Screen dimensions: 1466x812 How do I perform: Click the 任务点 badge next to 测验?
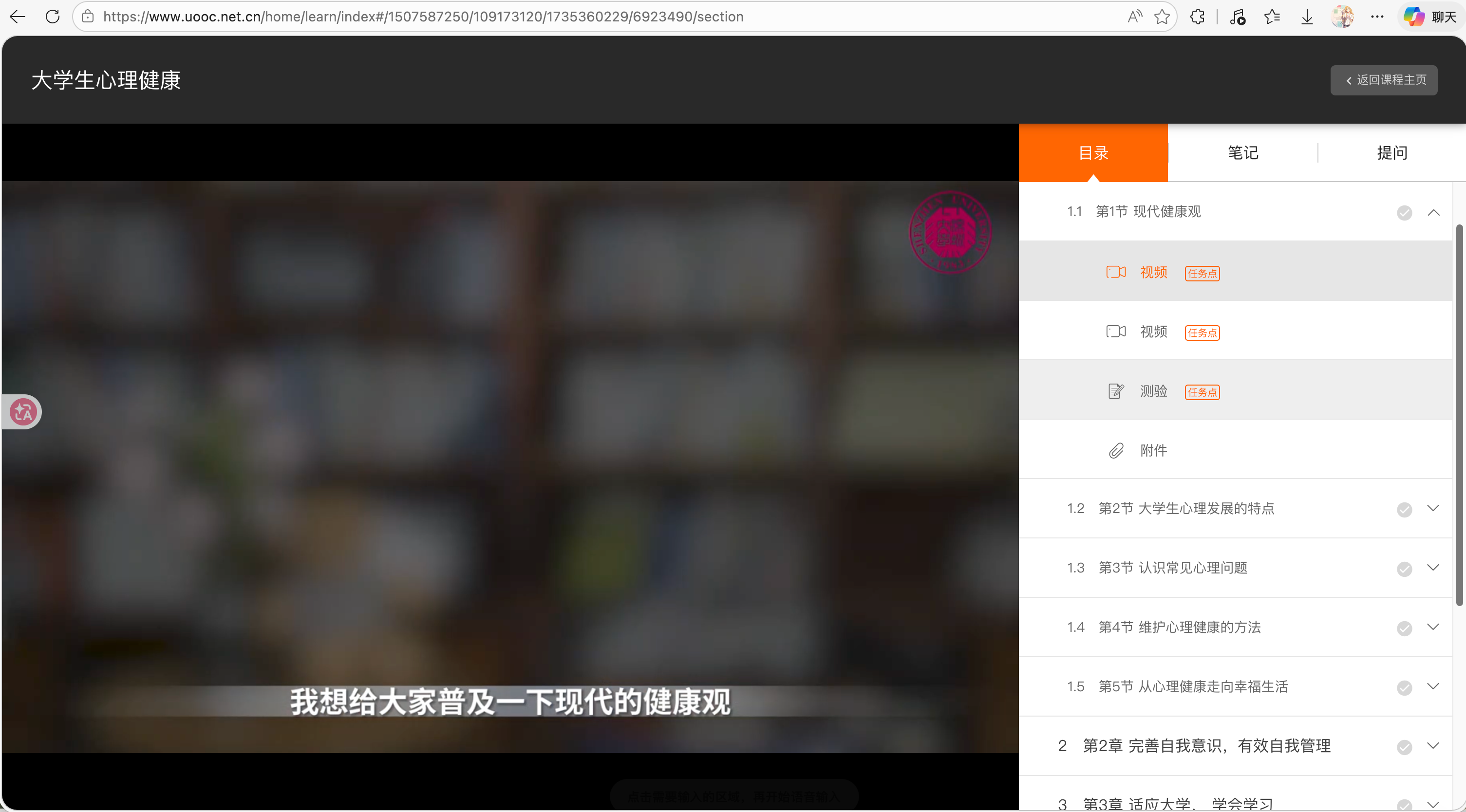coord(1202,393)
